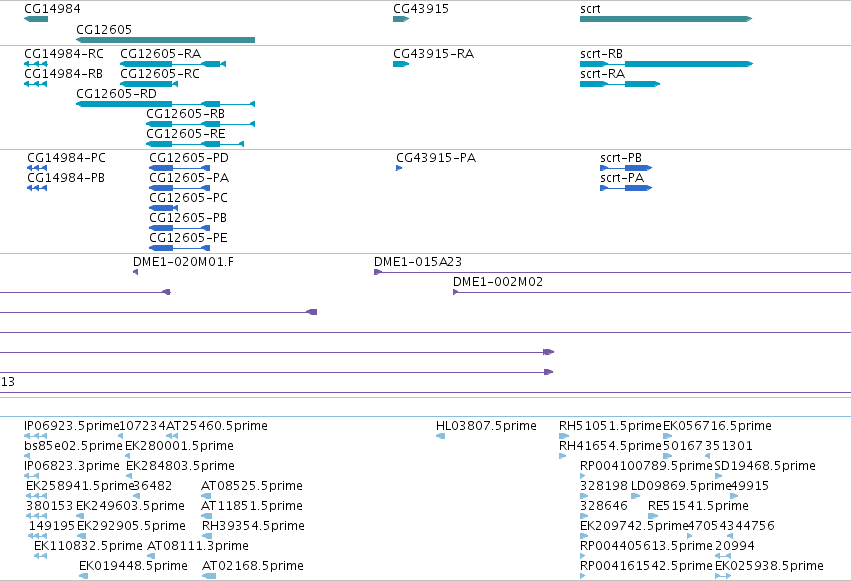
Task: Select EST RP004161542.5prime
Action: (583, 576)
